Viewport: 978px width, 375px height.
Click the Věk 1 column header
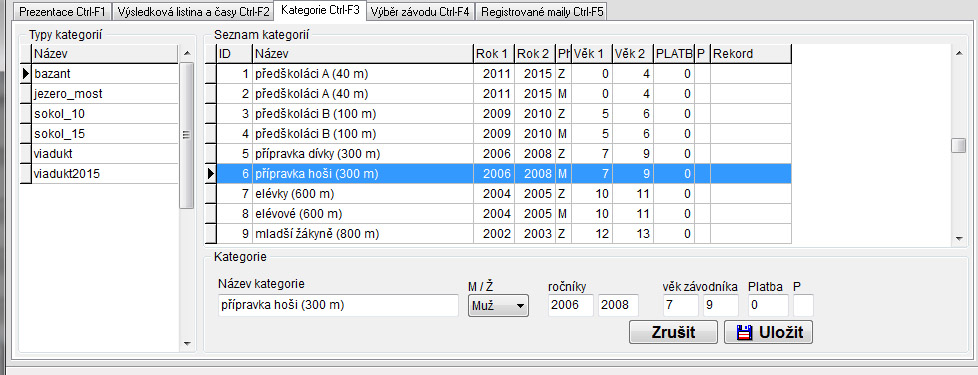point(591,54)
